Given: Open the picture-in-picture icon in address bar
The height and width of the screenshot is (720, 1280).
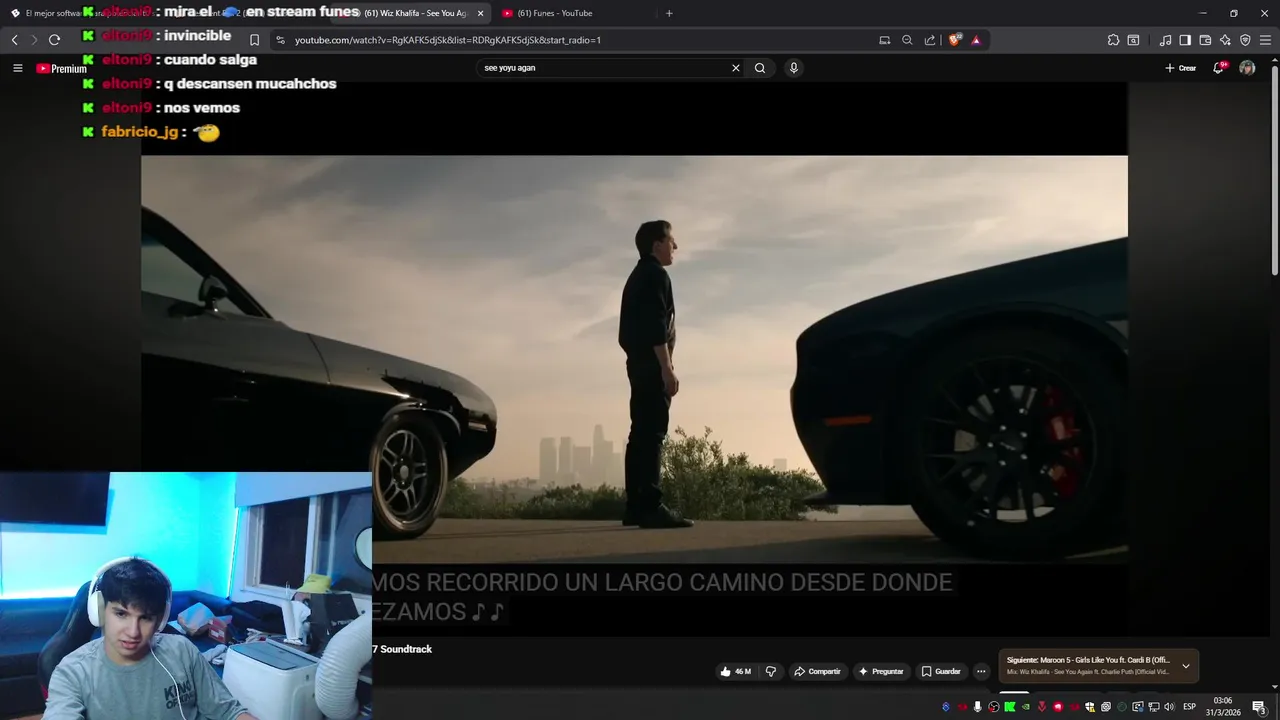Looking at the screenshot, I should click(x=884, y=40).
